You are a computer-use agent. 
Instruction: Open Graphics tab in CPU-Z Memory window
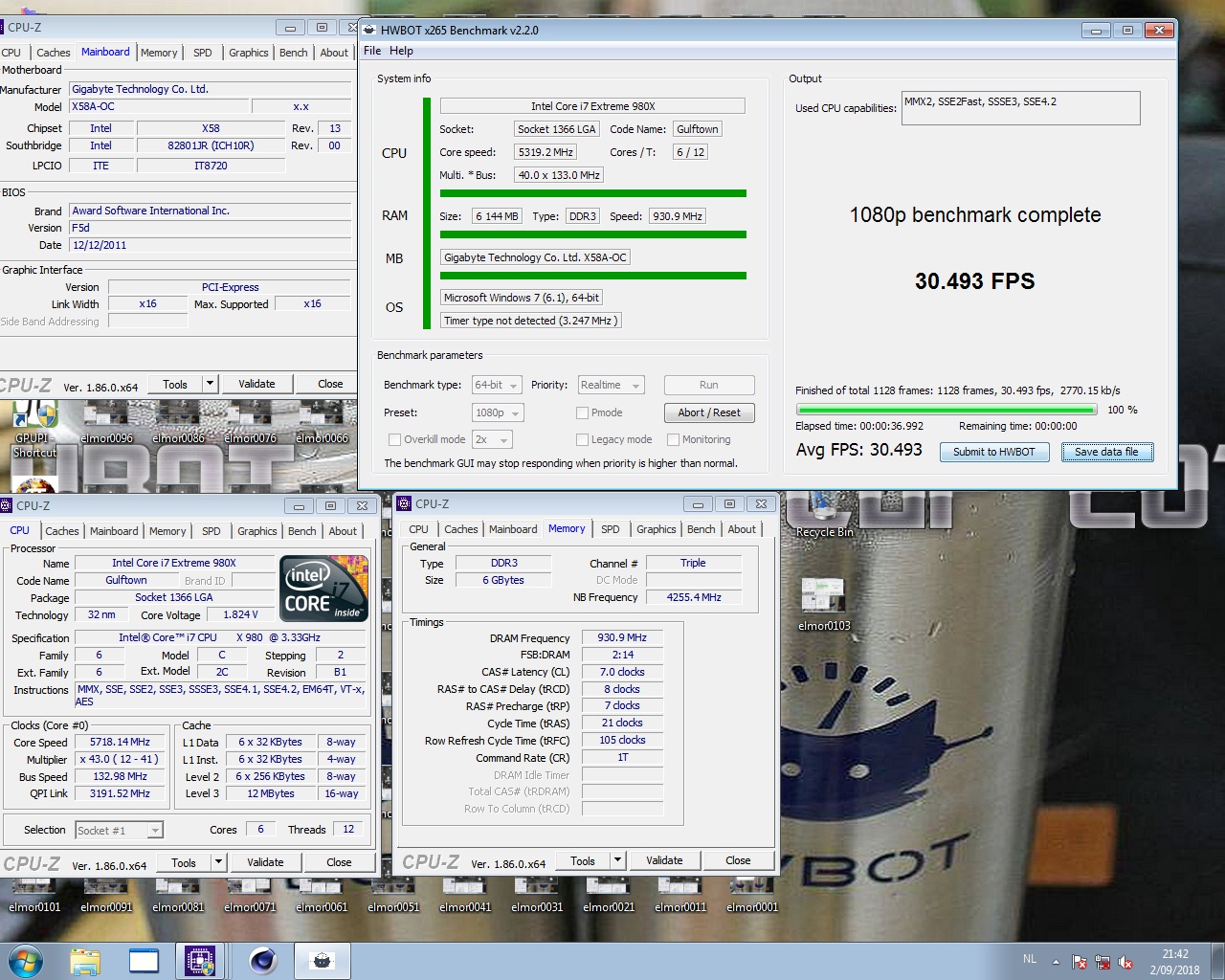pyautogui.click(x=656, y=529)
